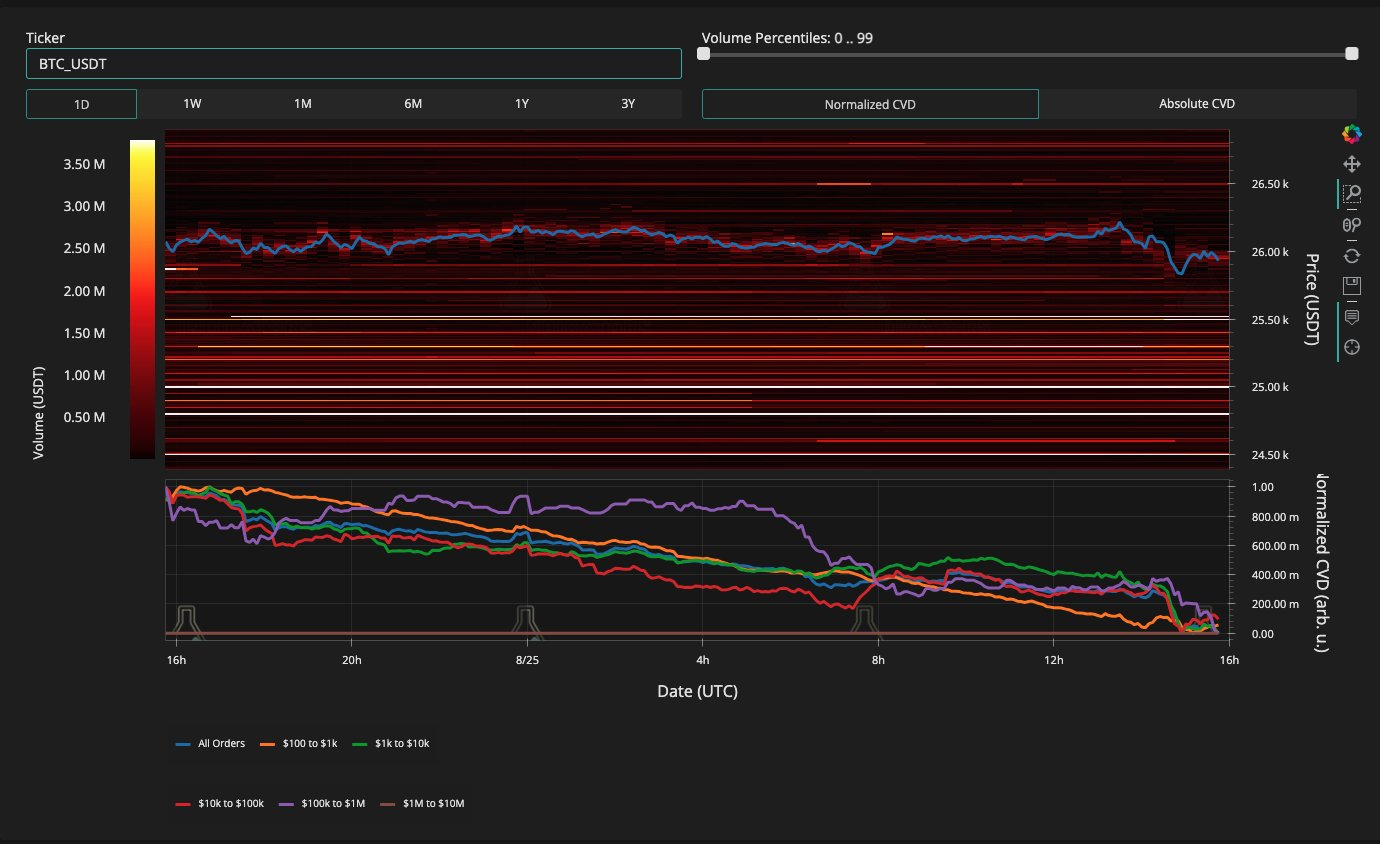The height and width of the screenshot is (844, 1380).
Task: Select Normalized CVD mode
Action: (x=870, y=104)
